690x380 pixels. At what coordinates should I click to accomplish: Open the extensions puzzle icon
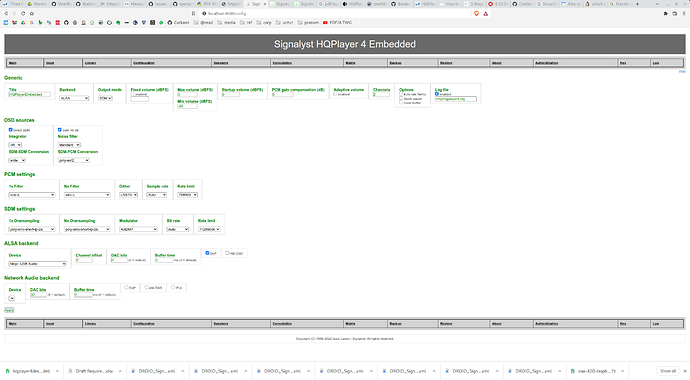665,14
